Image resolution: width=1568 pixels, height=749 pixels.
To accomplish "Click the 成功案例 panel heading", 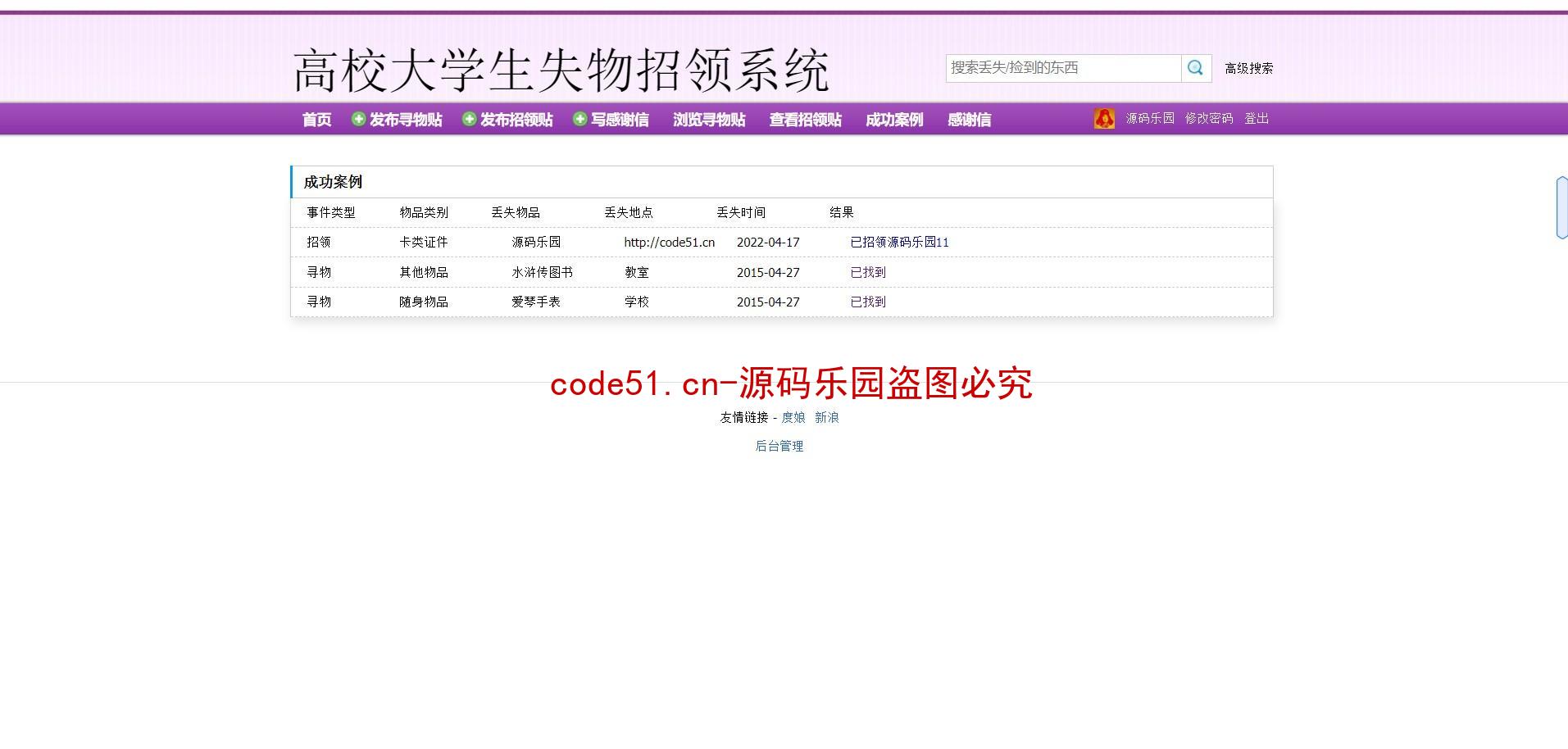I will coord(333,182).
